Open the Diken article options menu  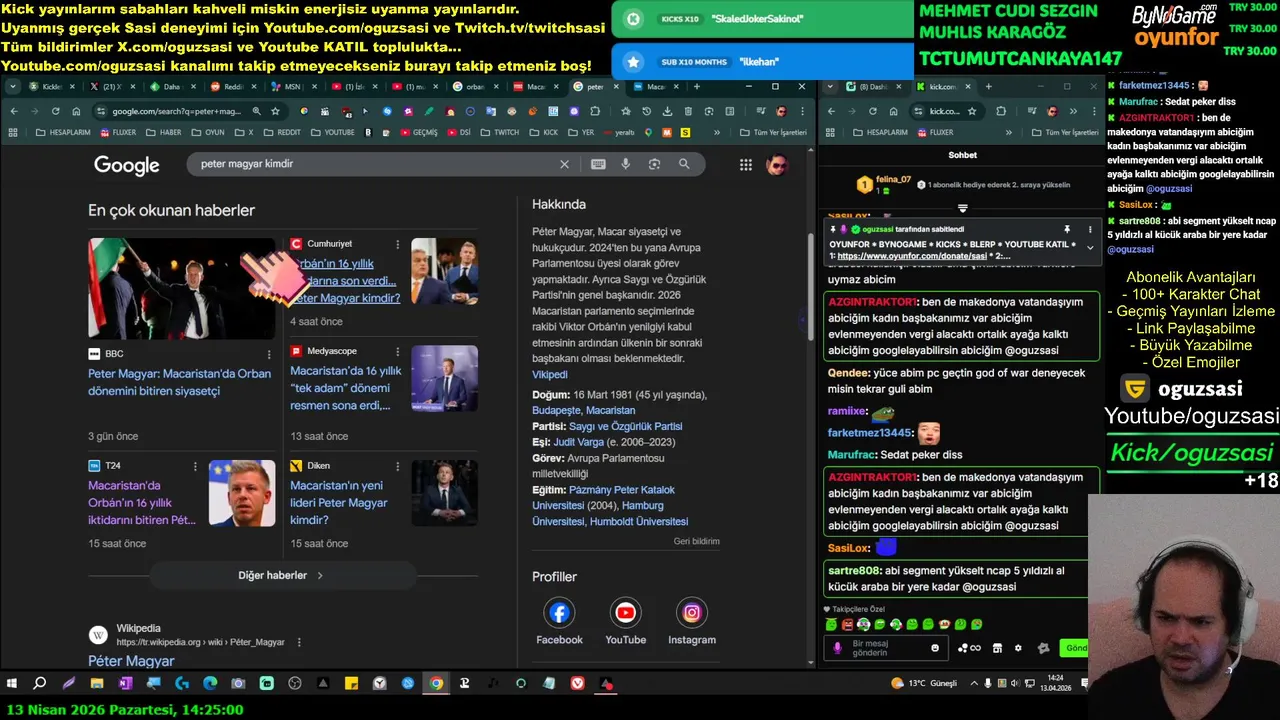pyautogui.click(x=397, y=466)
